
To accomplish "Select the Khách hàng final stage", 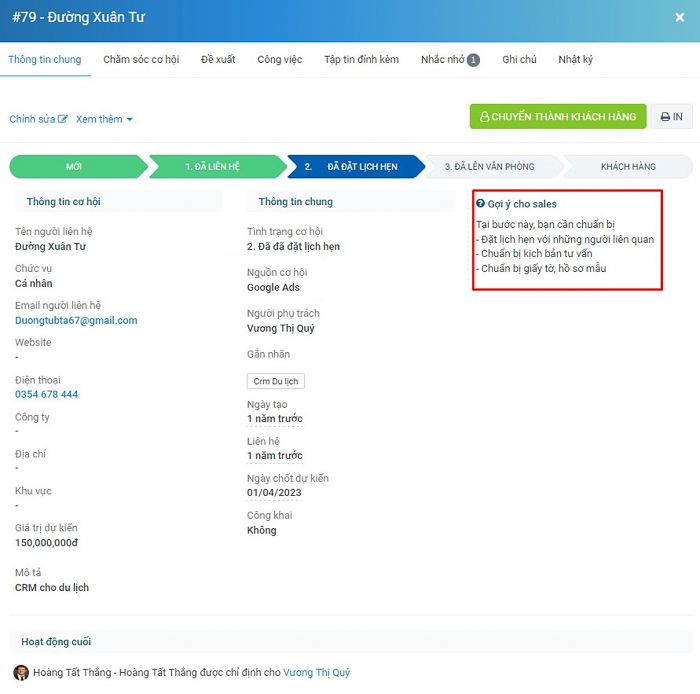I will [628, 166].
